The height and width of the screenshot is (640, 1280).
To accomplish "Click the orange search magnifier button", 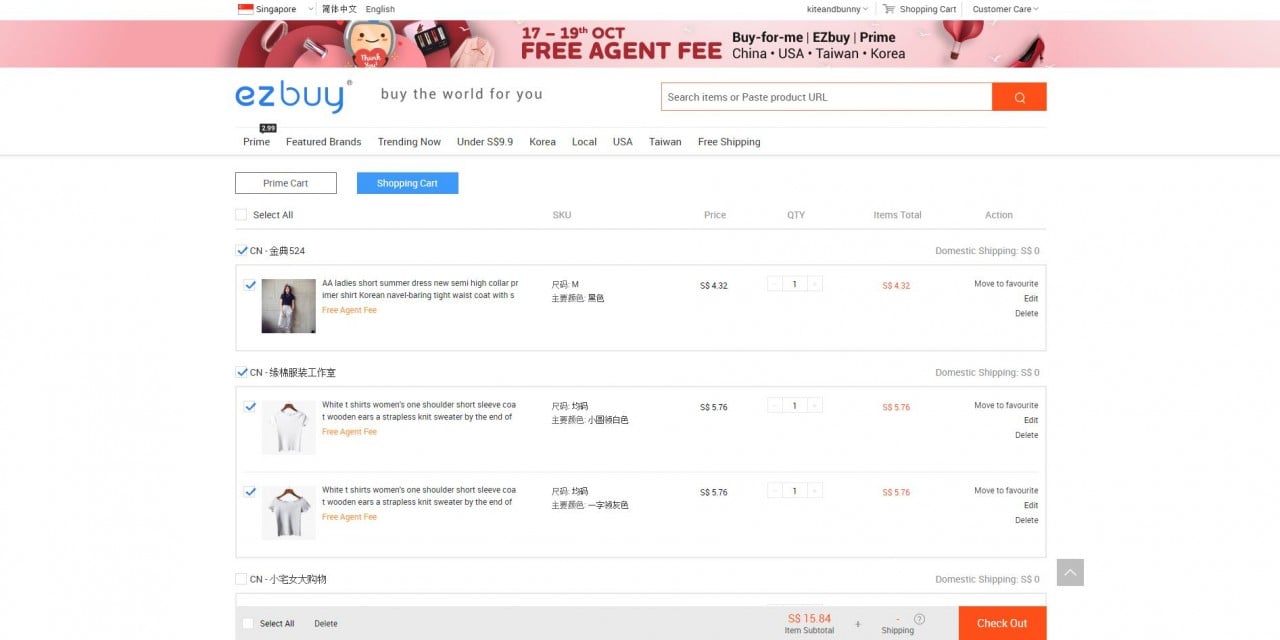I will pyautogui.click(x=1019, y=97).
